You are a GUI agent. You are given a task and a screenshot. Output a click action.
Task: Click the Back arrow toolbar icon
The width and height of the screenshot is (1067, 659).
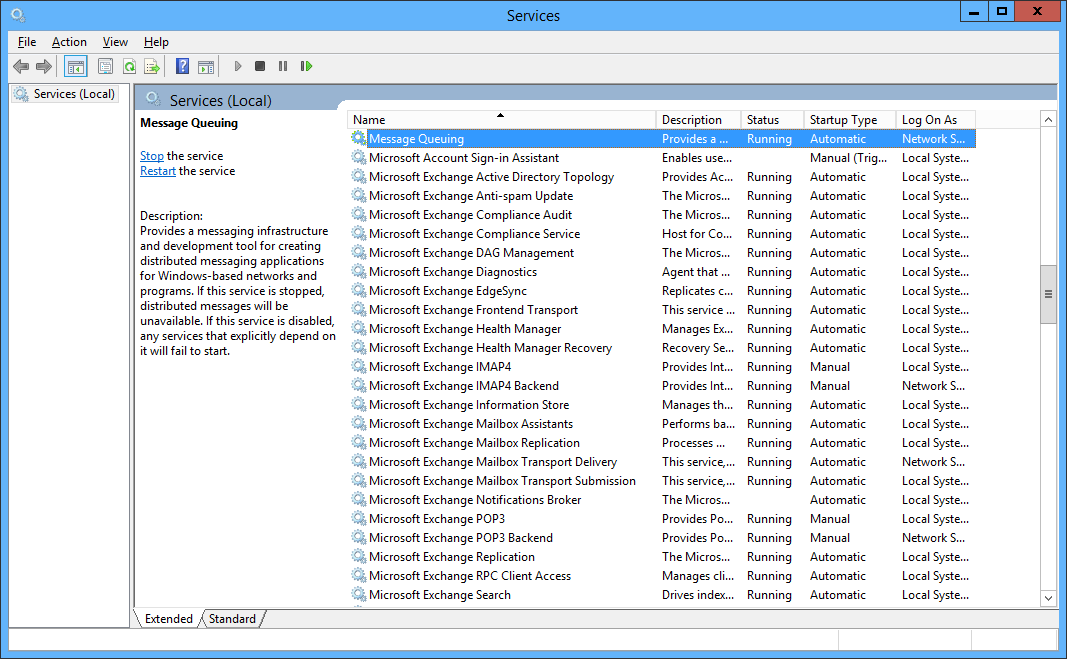pyautogui.click(x=21, y=66)
